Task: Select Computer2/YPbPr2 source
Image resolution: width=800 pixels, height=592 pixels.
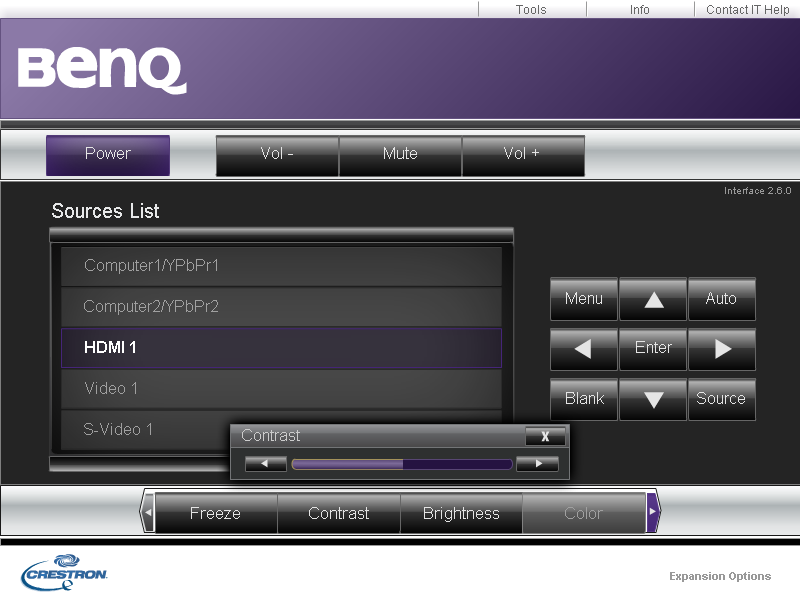Action: 281,307
